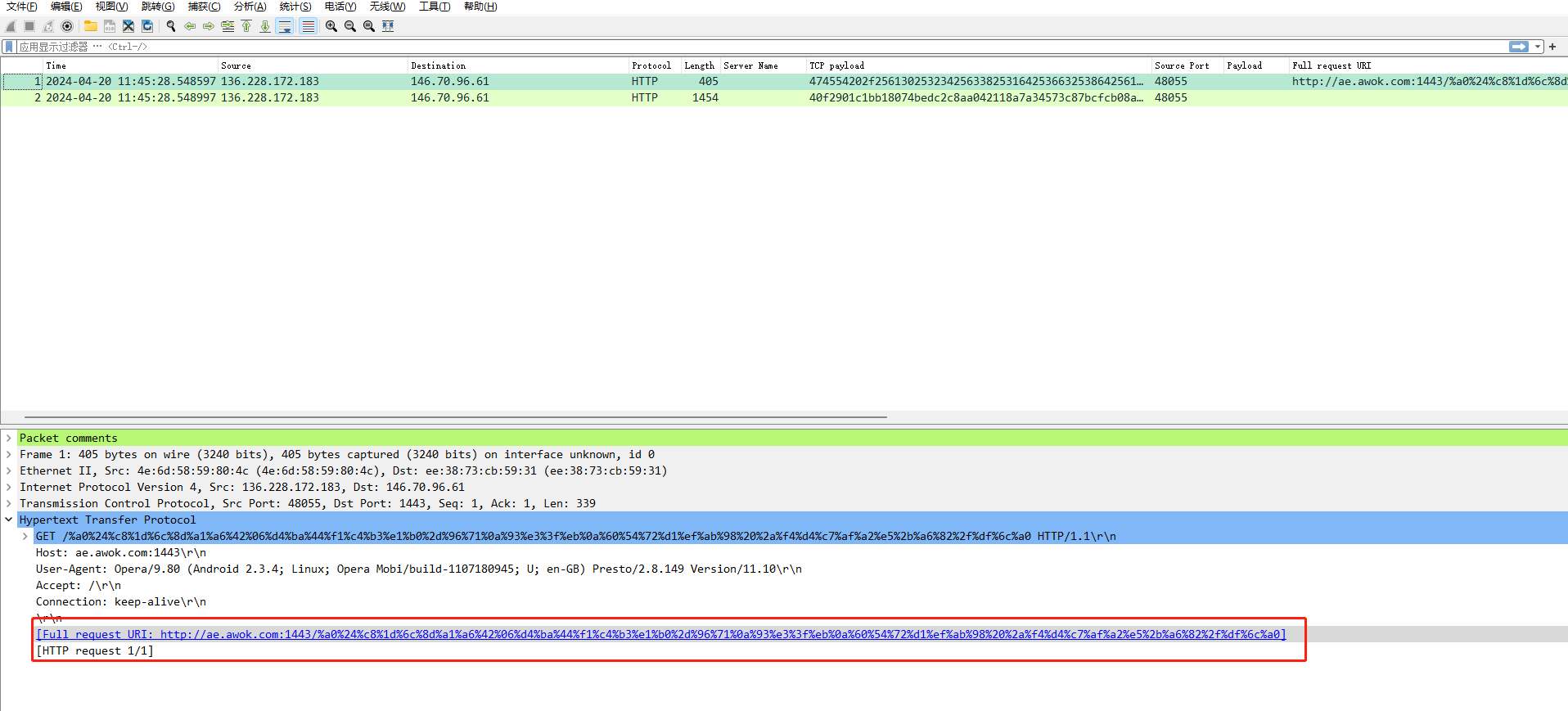
Task: Open the 统计(S) menu
Action: point(295,7)
